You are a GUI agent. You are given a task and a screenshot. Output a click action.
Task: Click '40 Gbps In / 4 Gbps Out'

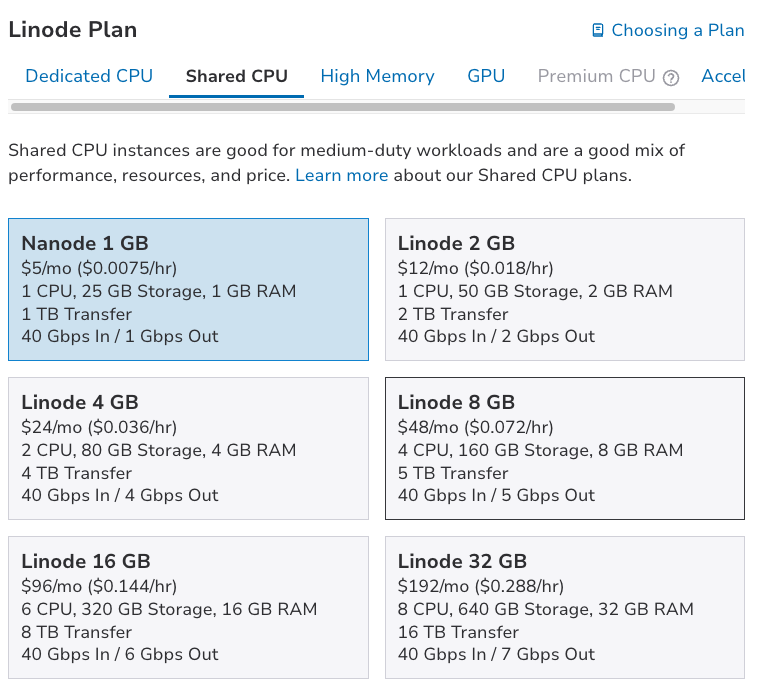[120, 495]
